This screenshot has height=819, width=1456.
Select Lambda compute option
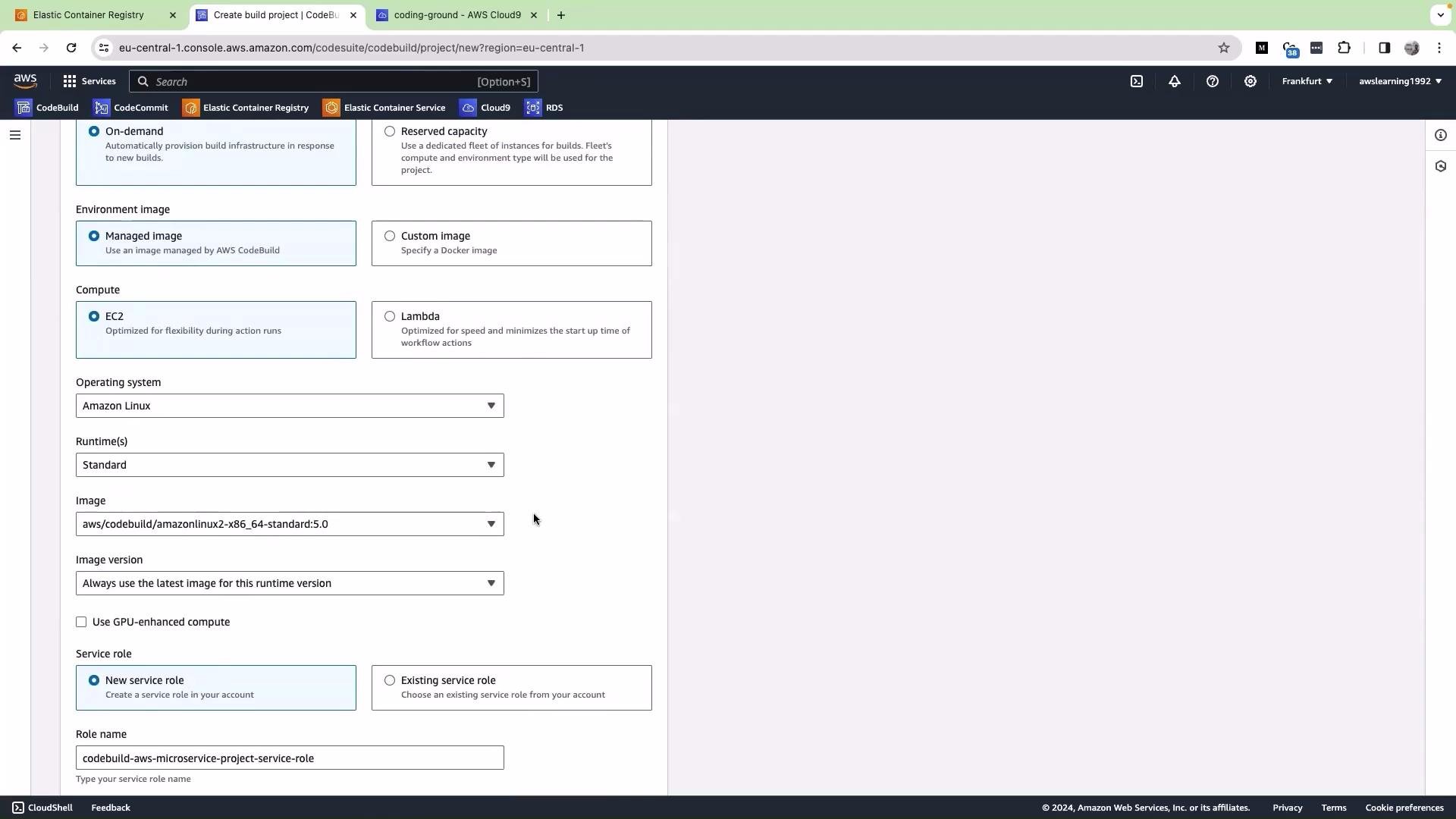pos(390,316)
